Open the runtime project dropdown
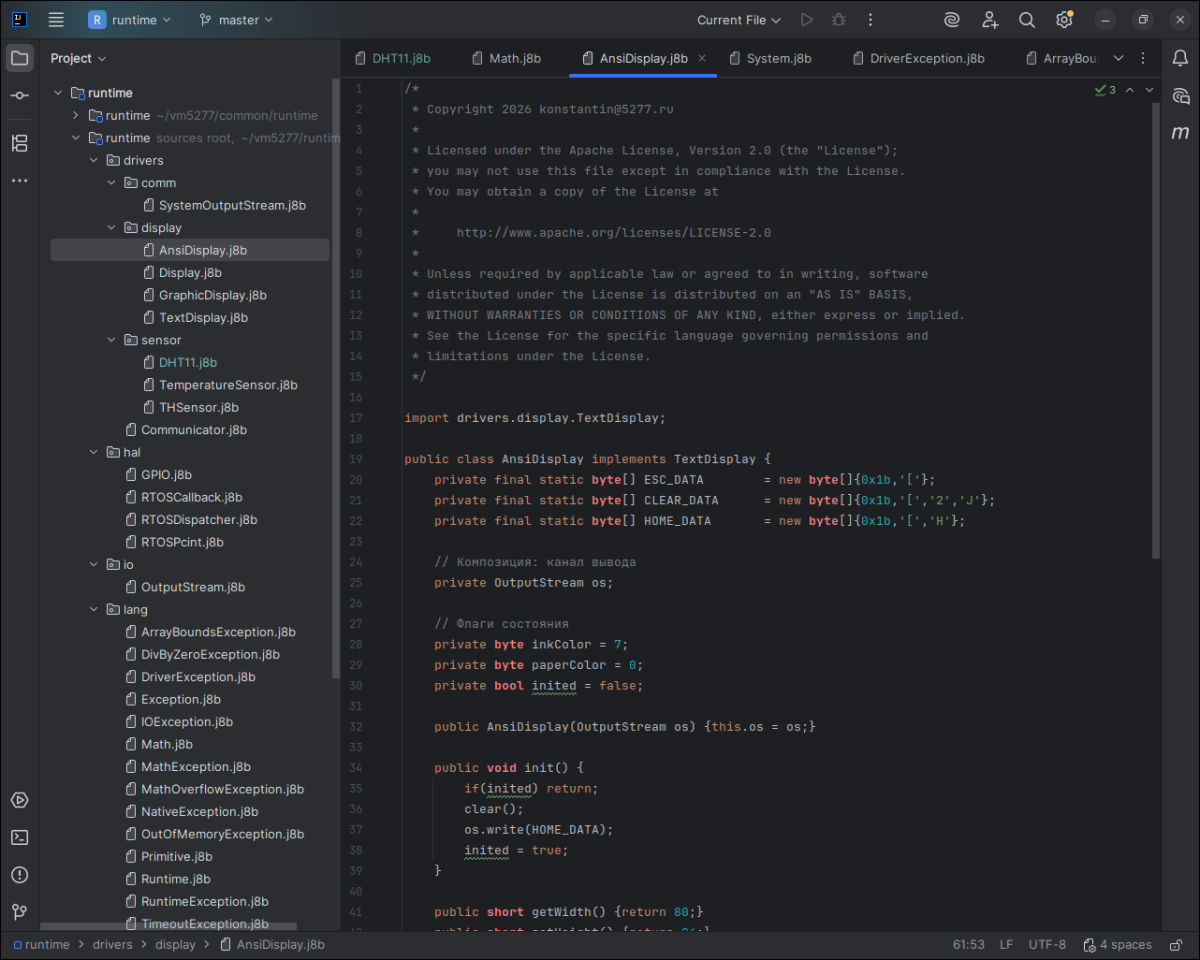 tap(130, 20)
